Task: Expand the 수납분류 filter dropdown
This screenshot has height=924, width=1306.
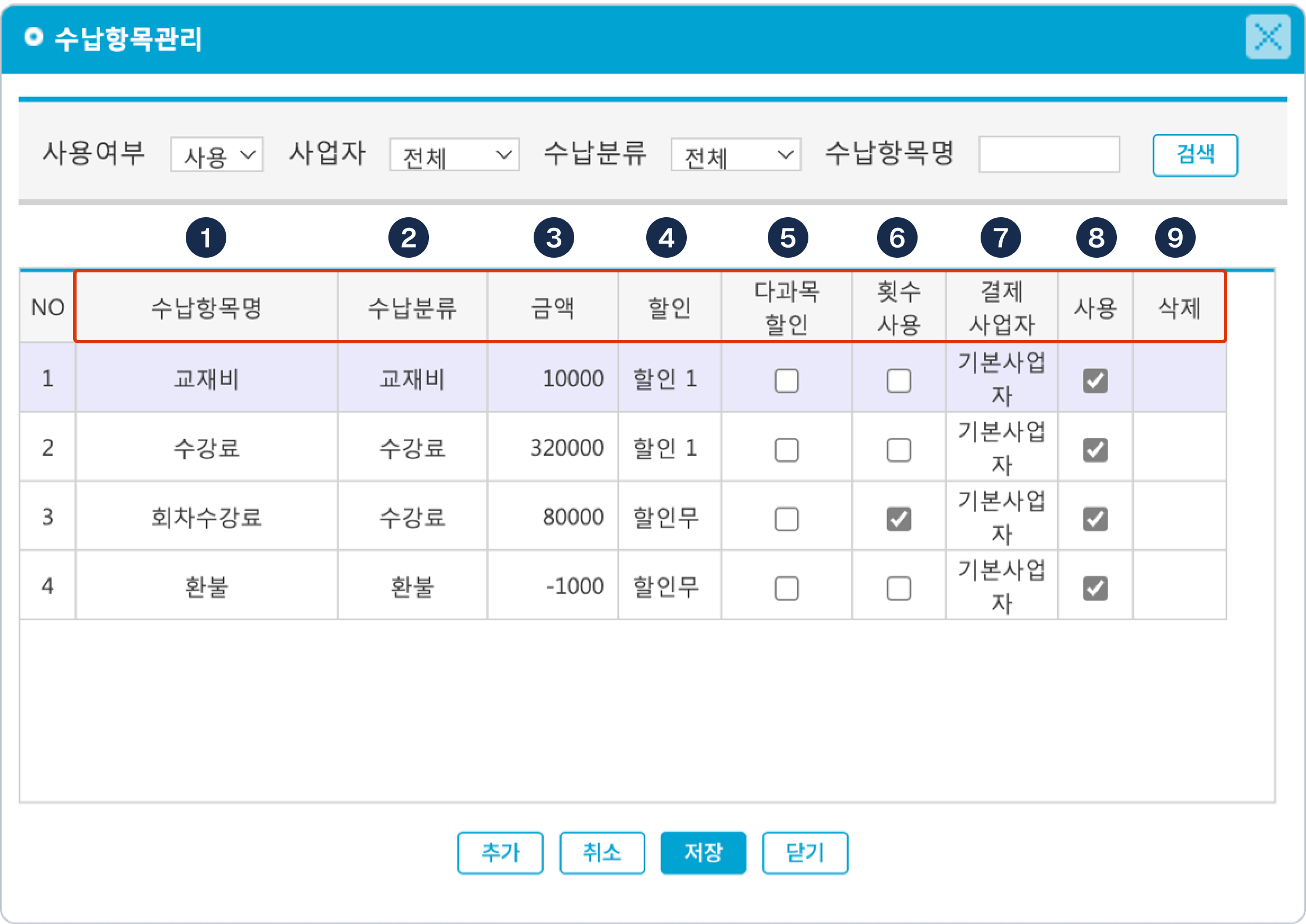Action: [x=736, y=155]
